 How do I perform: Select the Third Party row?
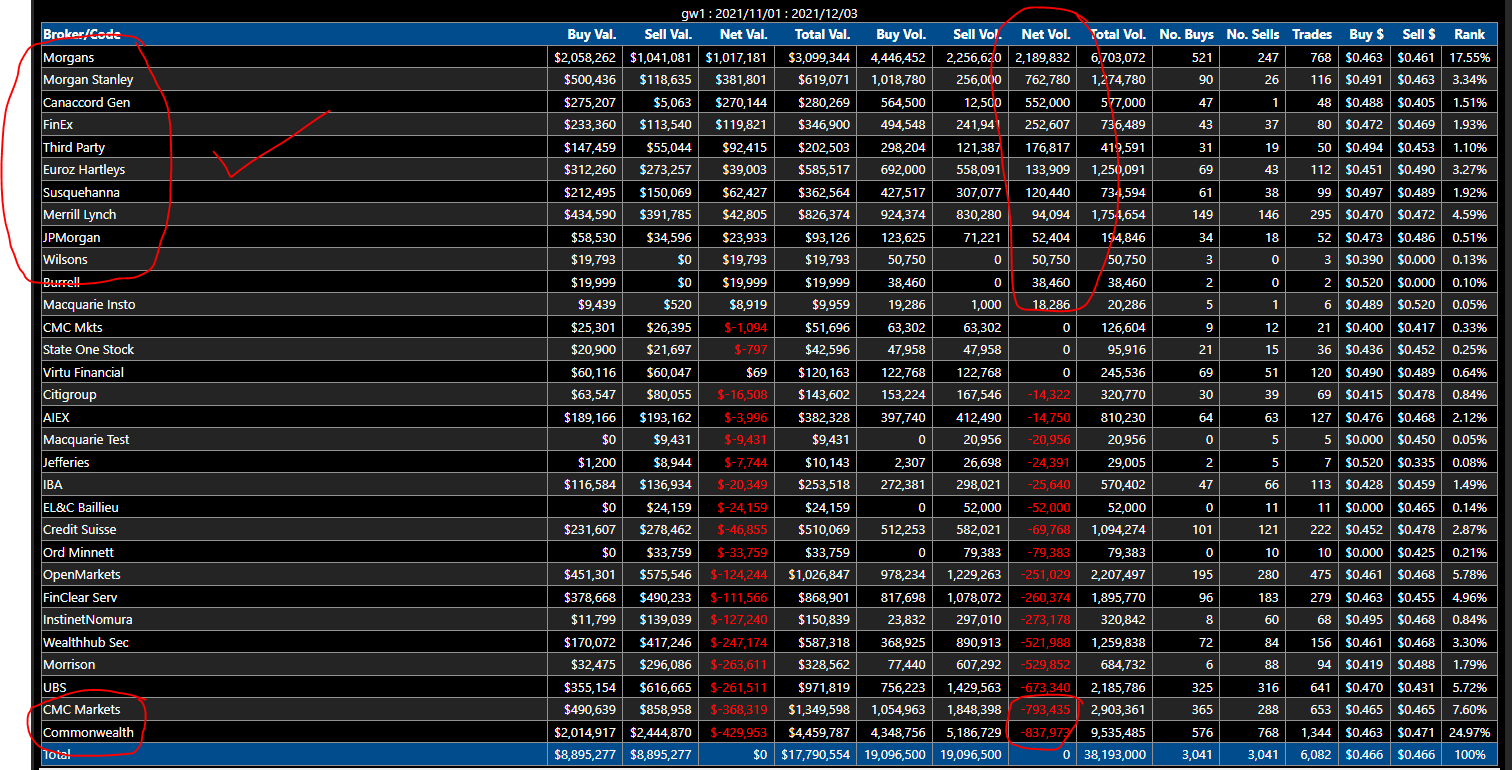pyautogui.click(x=770, y=147)
